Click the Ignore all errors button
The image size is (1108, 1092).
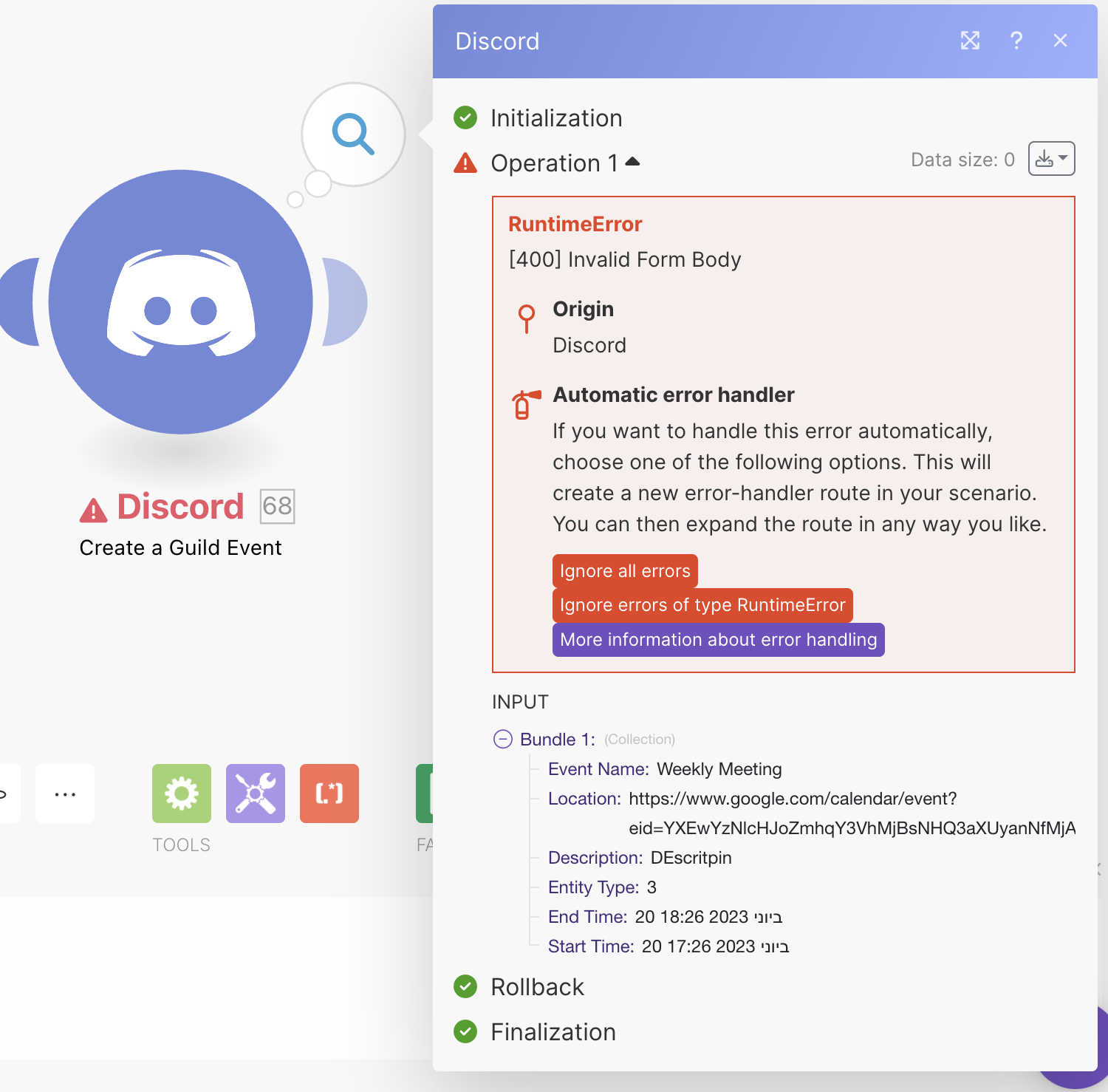(625, 571)
